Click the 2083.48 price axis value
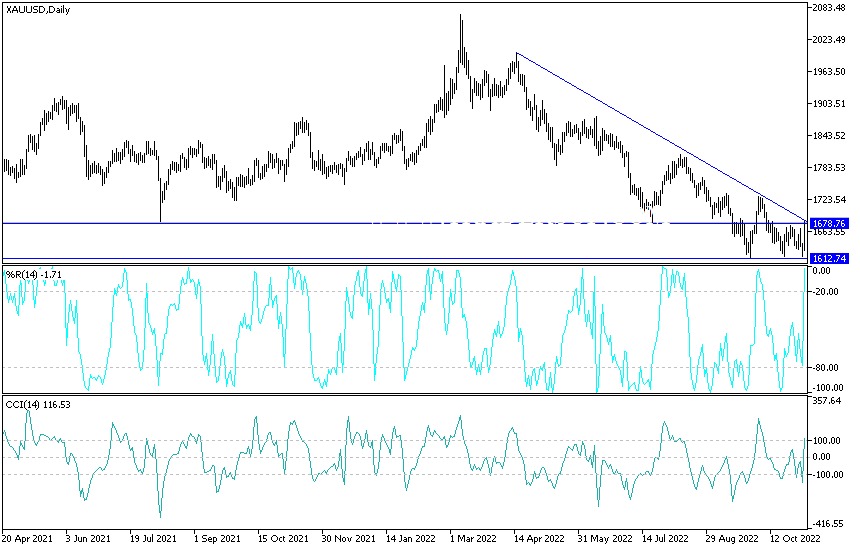 click(829, 8)
